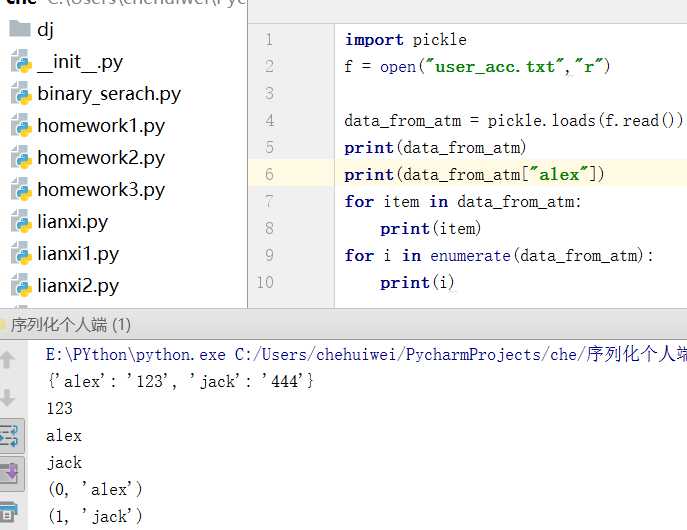Click the 'jack' output line in console
The height and width of the screenshot is (530, 687).
[x=64, y=463]
